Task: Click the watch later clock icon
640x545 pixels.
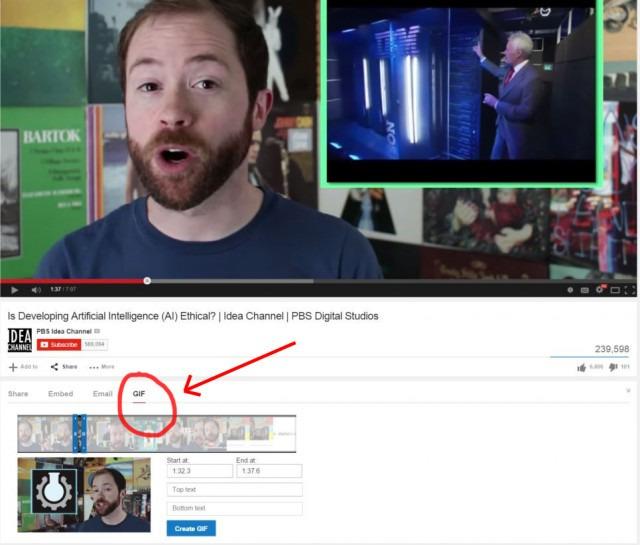Action: [x=570, y=290]
